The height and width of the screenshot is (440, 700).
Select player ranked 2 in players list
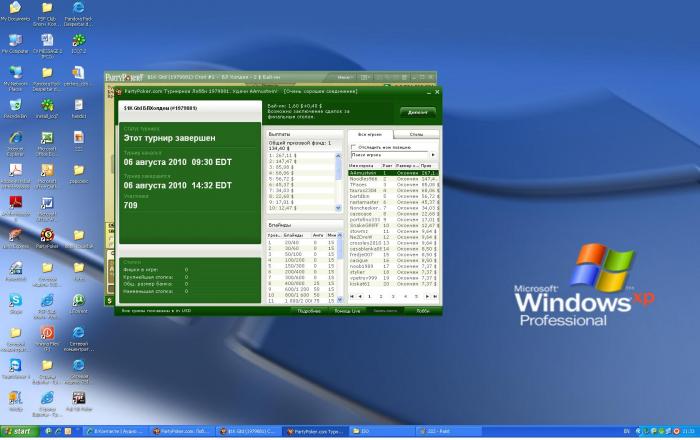pos(394,178)
